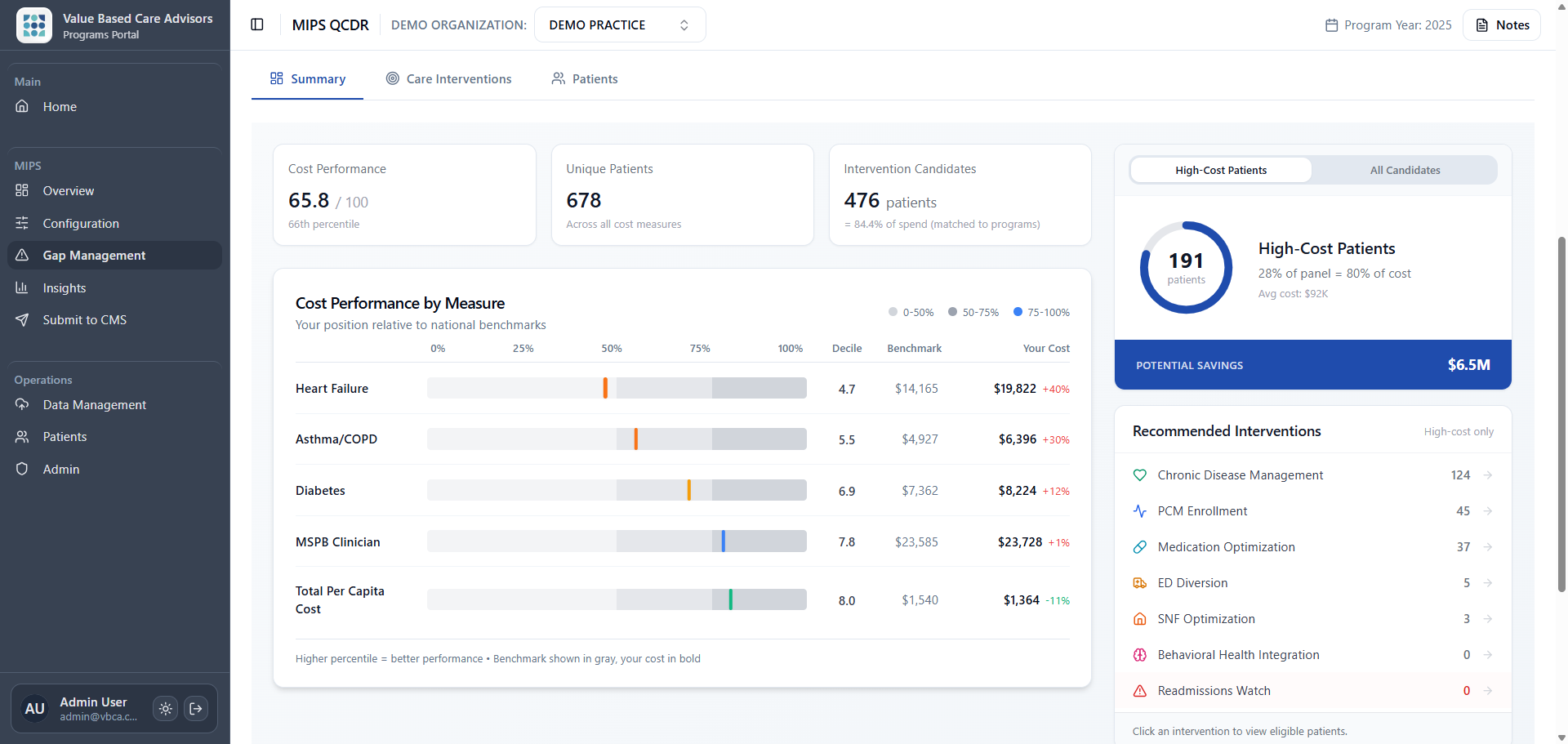Switch to High-Cost Patients segment
This screenshot has height=744, width=1568.
pos(1220,170)
